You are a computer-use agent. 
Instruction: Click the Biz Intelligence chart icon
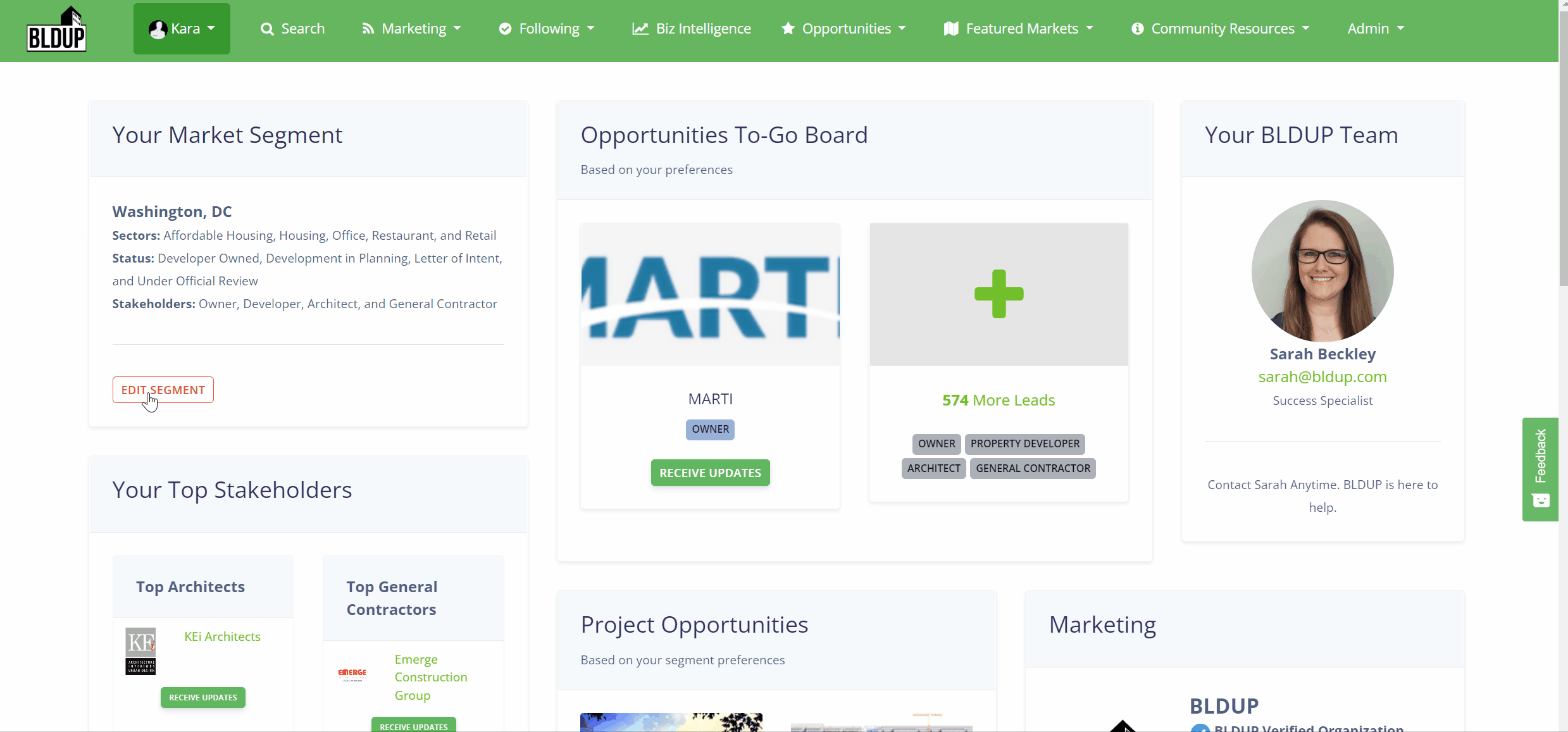tap(640, 29)
